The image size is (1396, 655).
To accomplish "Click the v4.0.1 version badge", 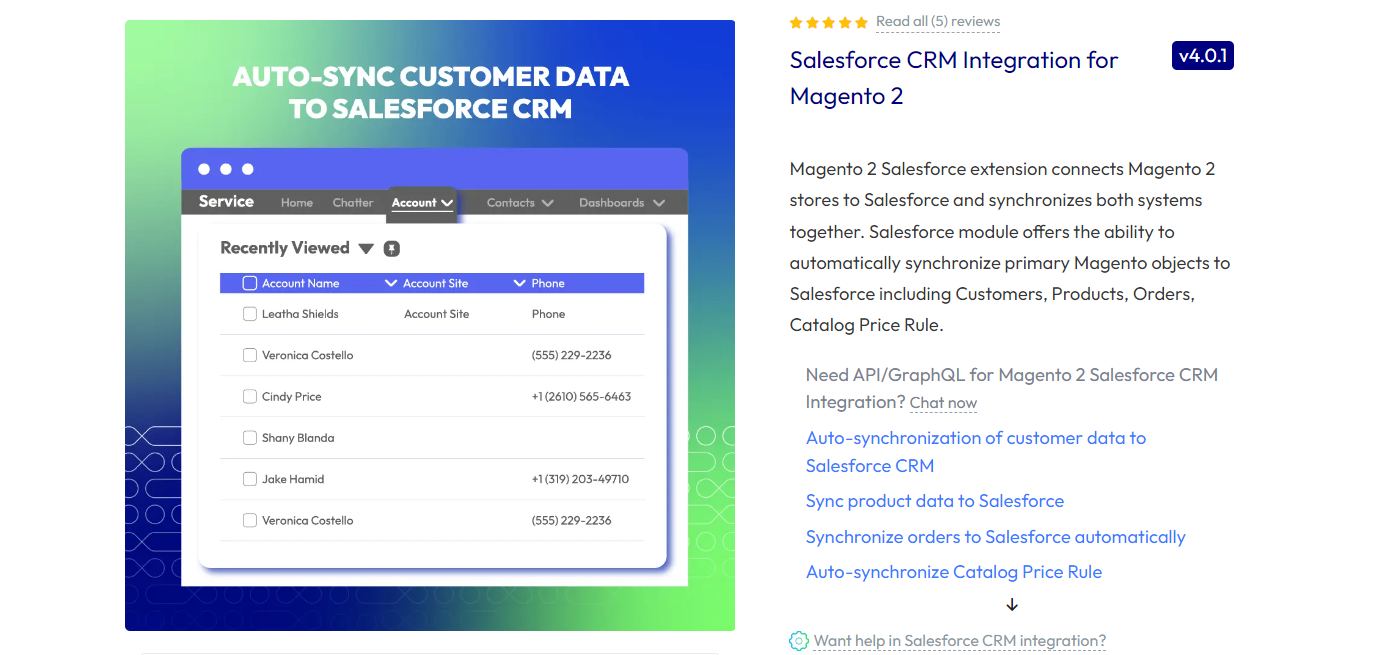I will 1202,55.
